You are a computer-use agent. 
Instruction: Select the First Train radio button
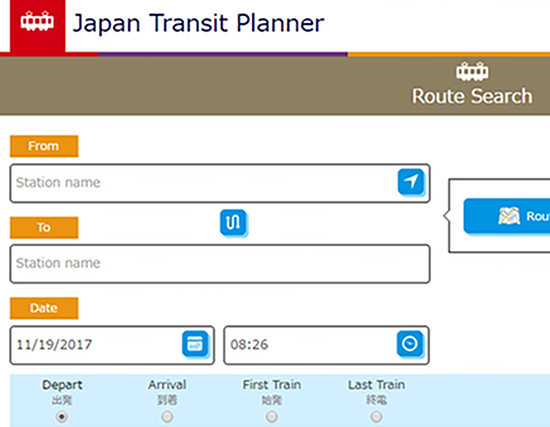coord(272,417)
